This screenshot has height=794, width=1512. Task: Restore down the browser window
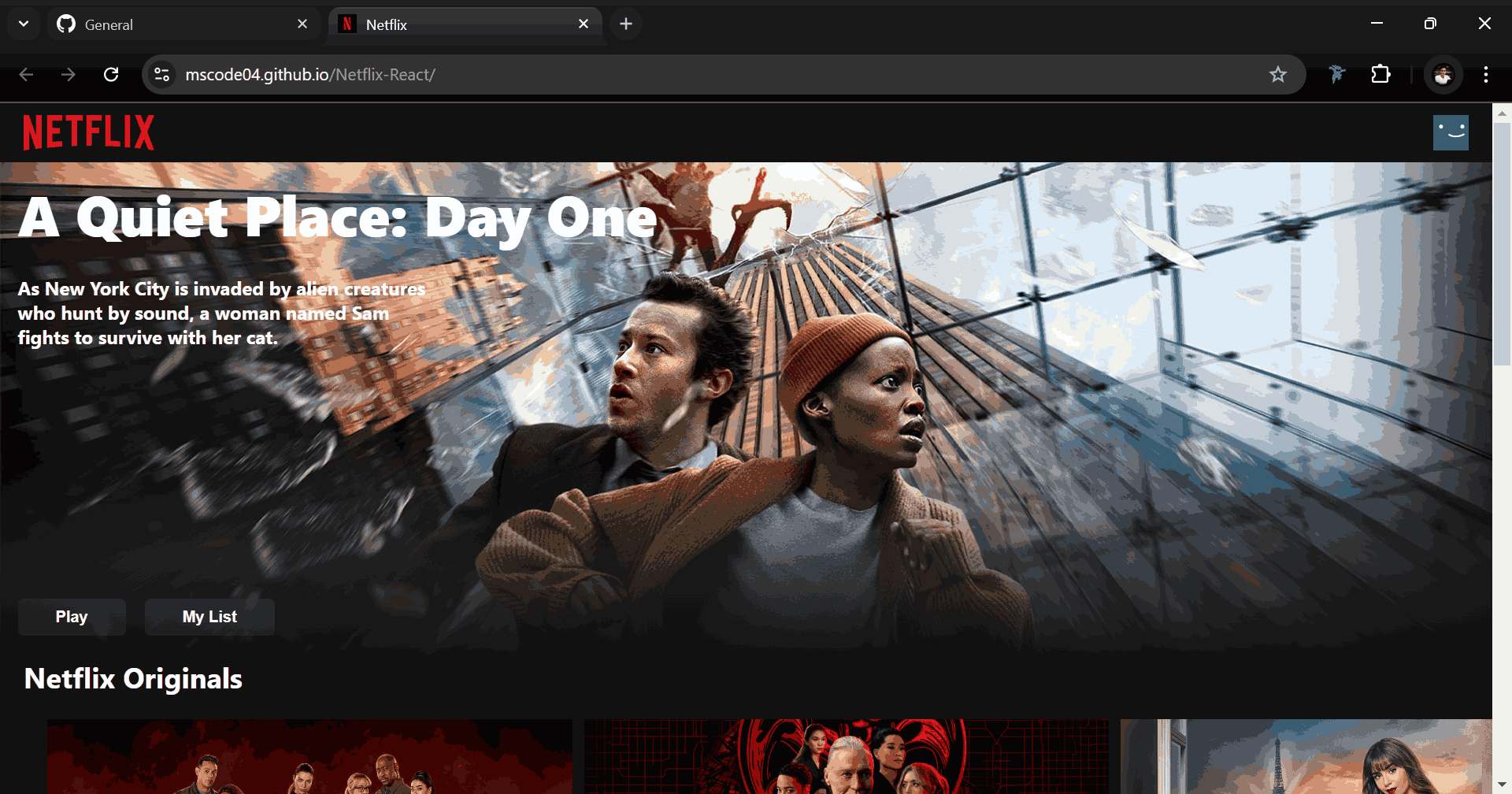[1430, 24]
